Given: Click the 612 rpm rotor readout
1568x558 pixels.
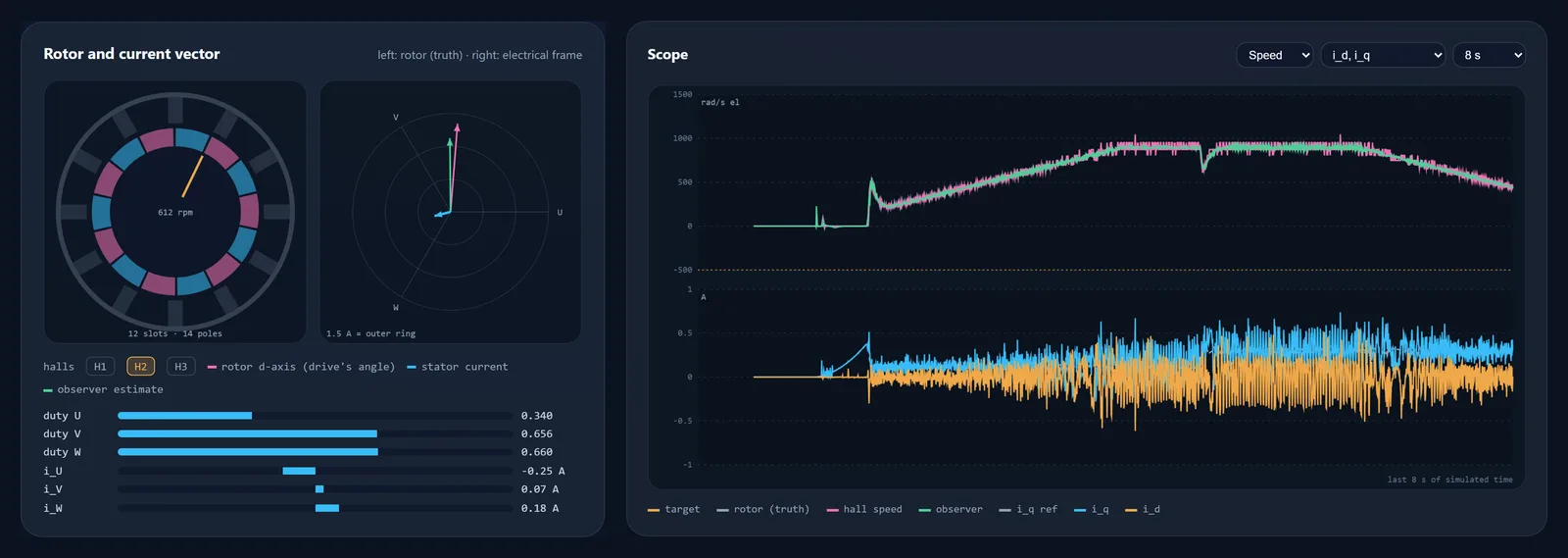Looking at the screenshot, I should (175, 213).
